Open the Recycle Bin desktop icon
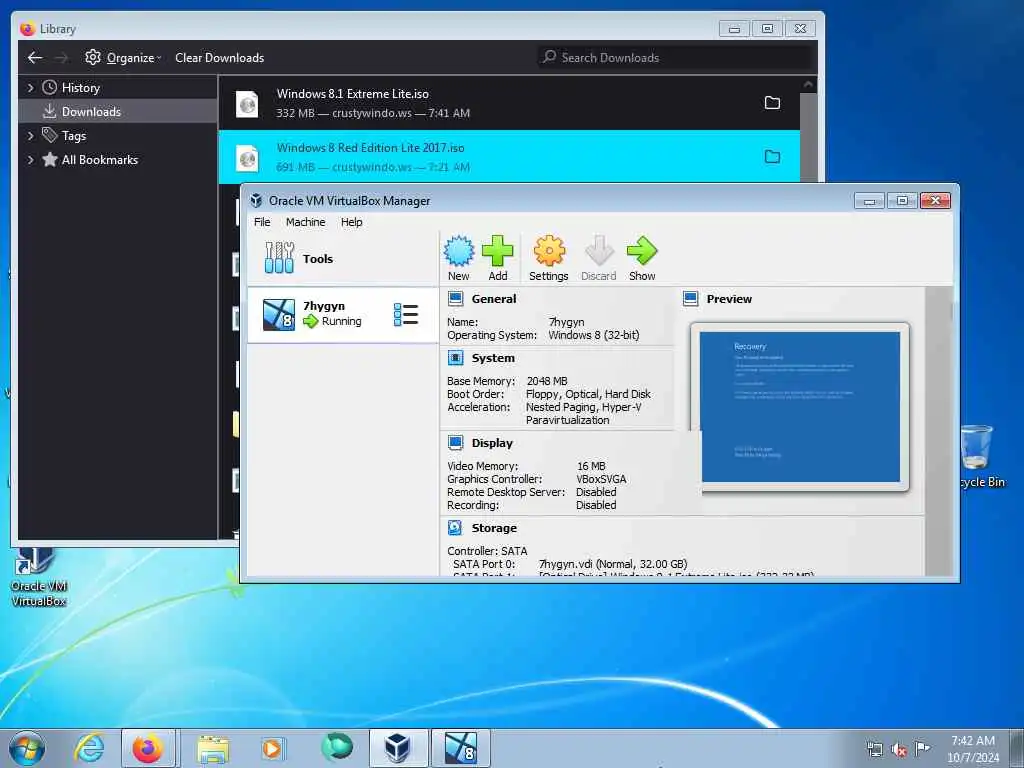 (x=977, y=456)
